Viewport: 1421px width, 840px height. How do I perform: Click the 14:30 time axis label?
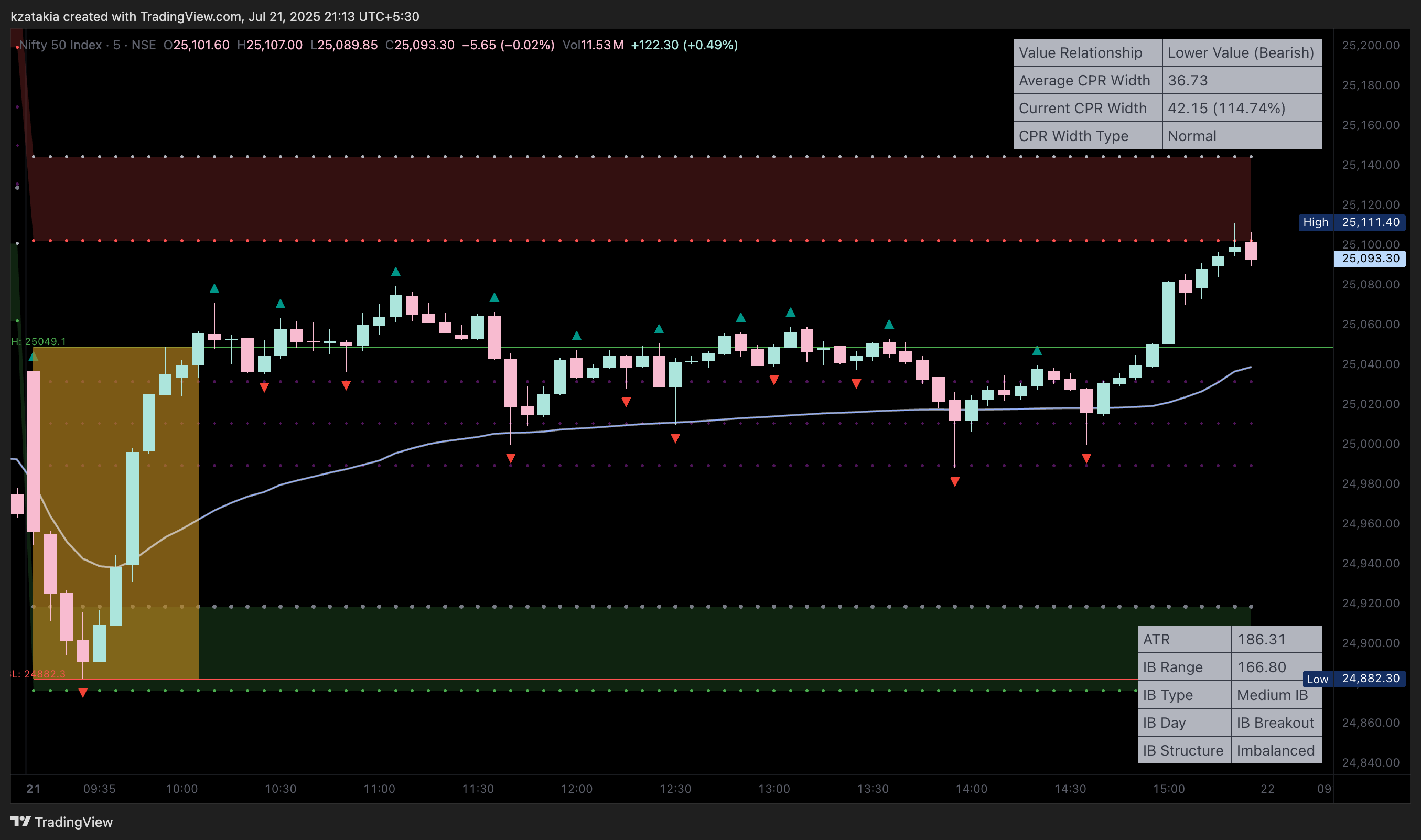[x=1070, y=789]
